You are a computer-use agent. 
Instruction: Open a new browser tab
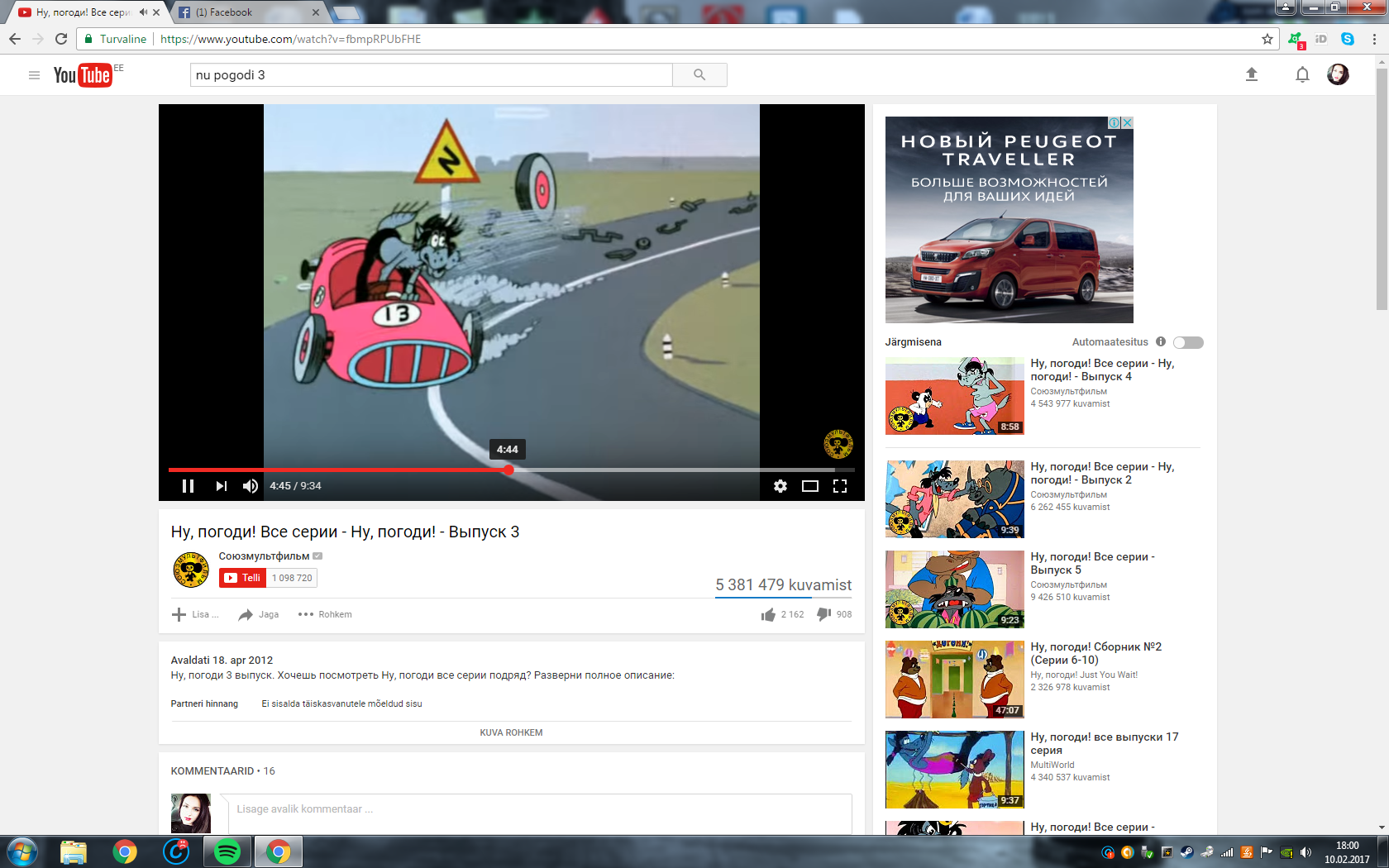(346, 13)
